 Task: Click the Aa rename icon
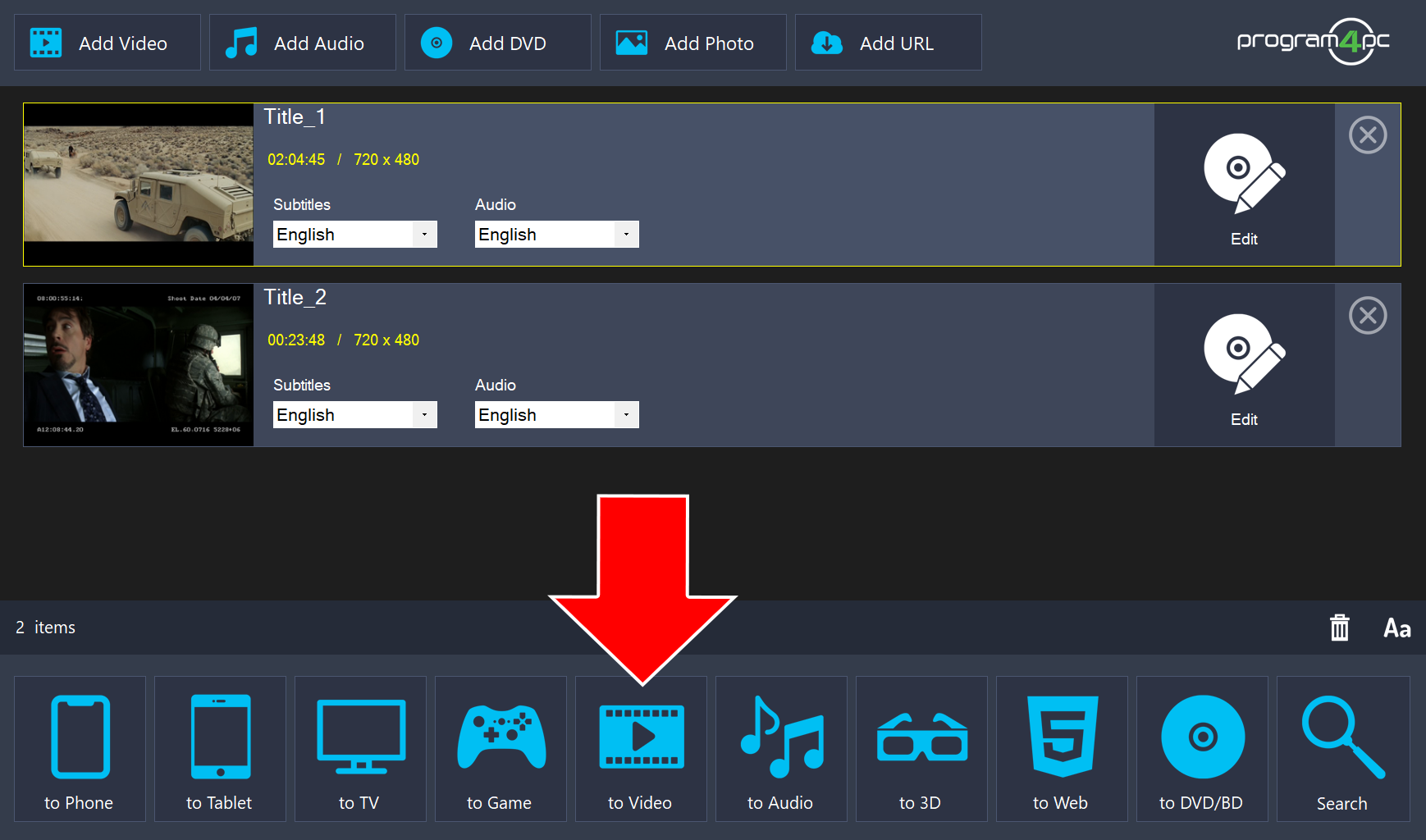1397,628
